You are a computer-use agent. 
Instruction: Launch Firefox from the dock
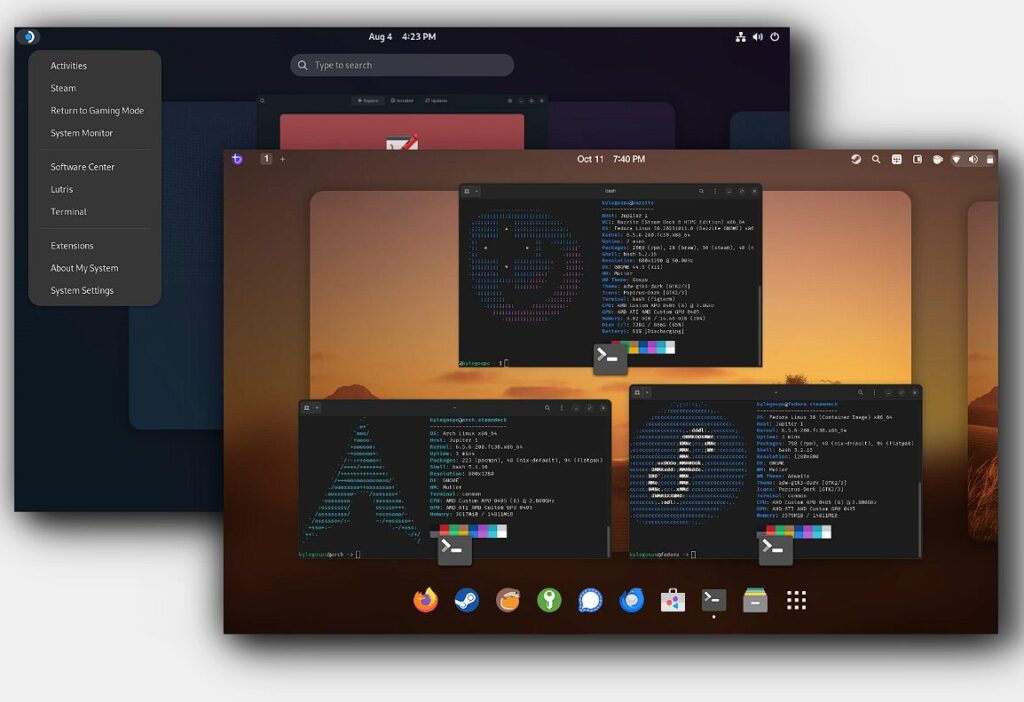pos(426,600)
